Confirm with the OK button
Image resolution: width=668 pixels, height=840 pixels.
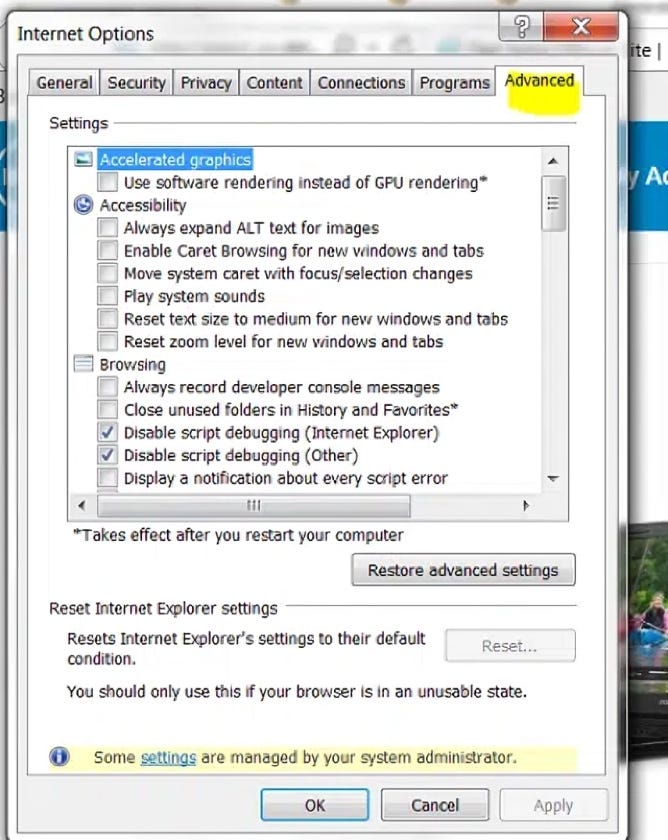[x=315, y=805]
